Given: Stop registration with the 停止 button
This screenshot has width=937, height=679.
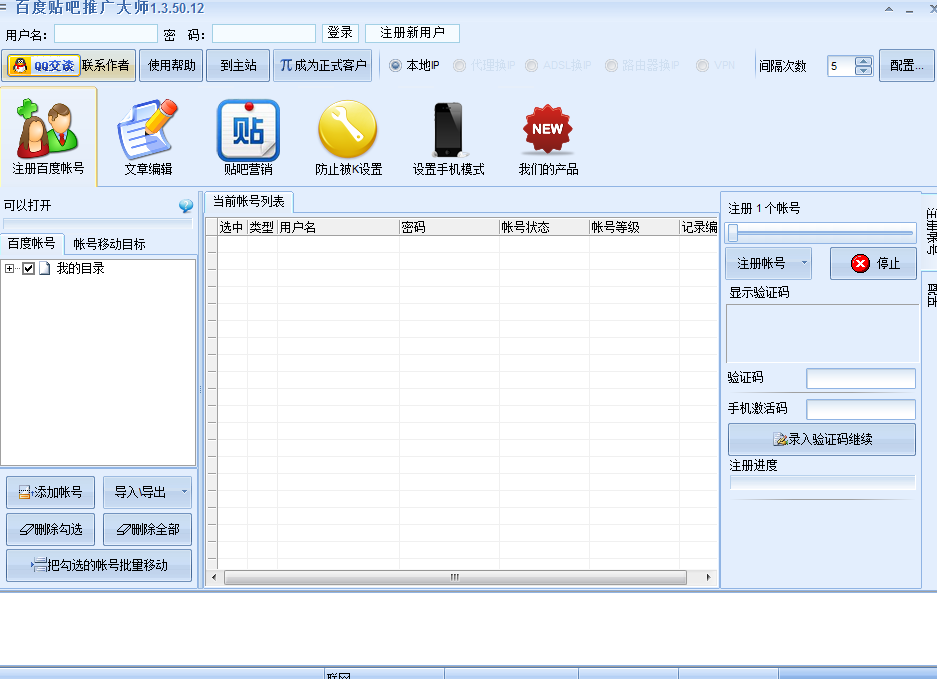Looking at the screenshot, I should tap(872, 263).
